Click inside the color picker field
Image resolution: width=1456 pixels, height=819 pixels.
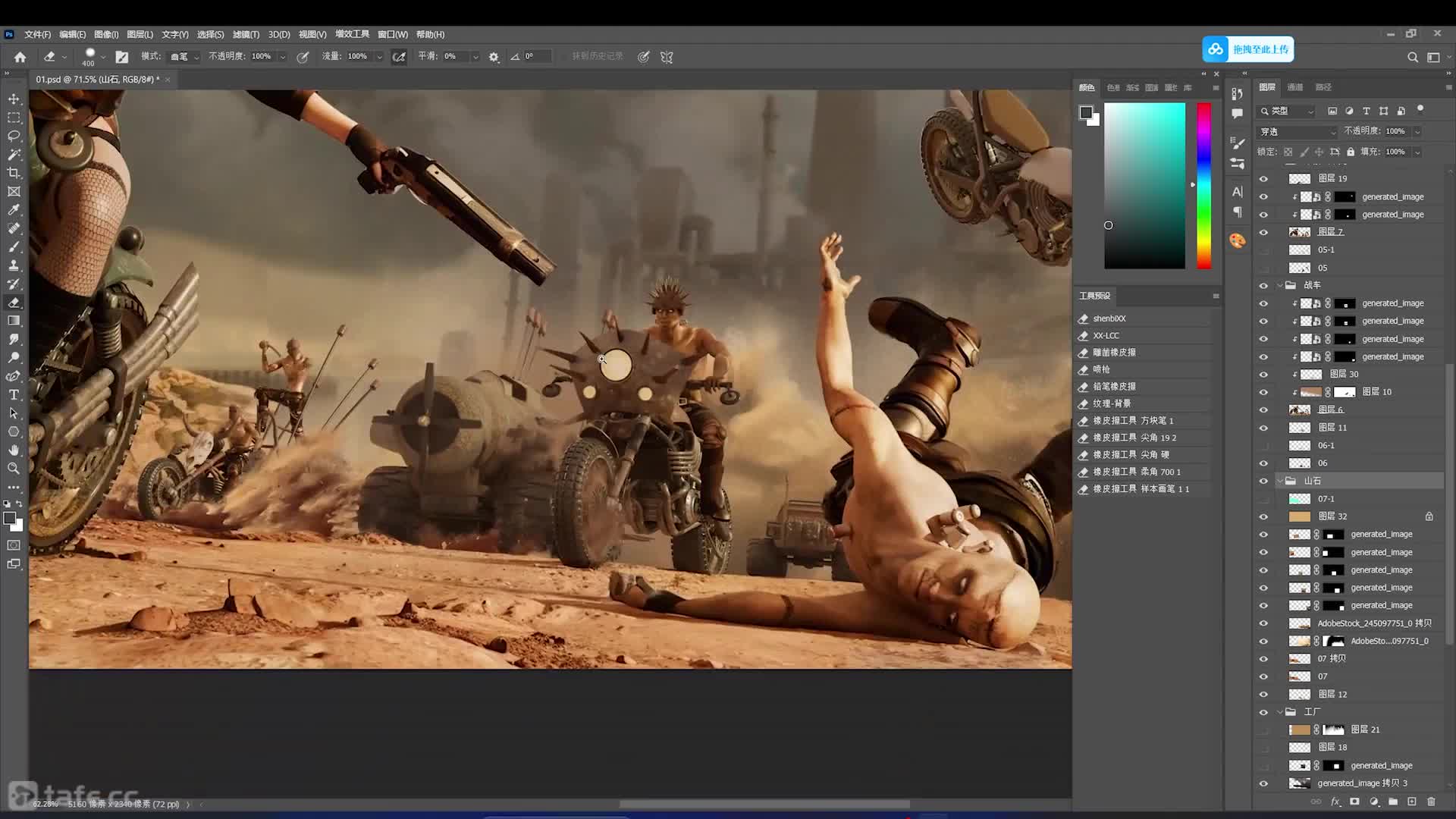click(x=1144, y=186)
